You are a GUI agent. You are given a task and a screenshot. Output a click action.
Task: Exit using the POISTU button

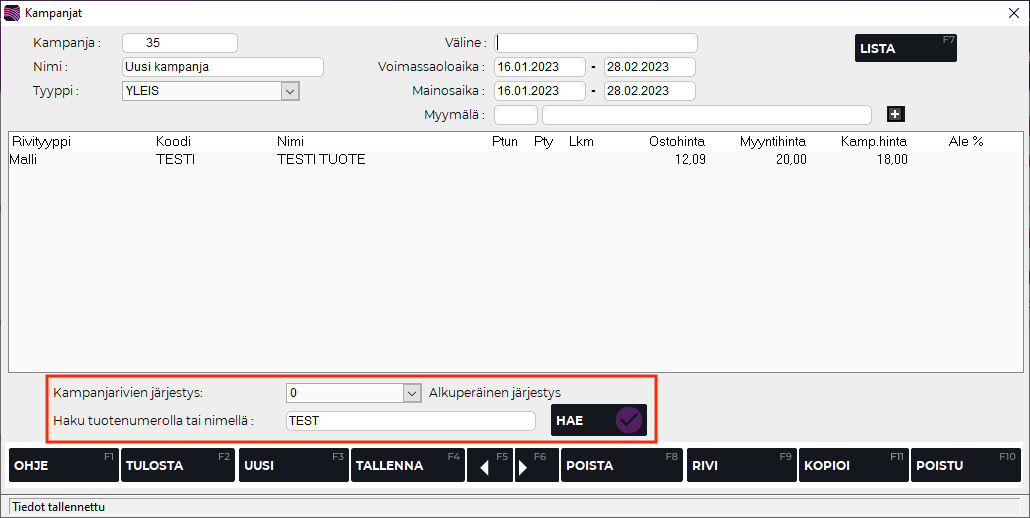(965, 465)
